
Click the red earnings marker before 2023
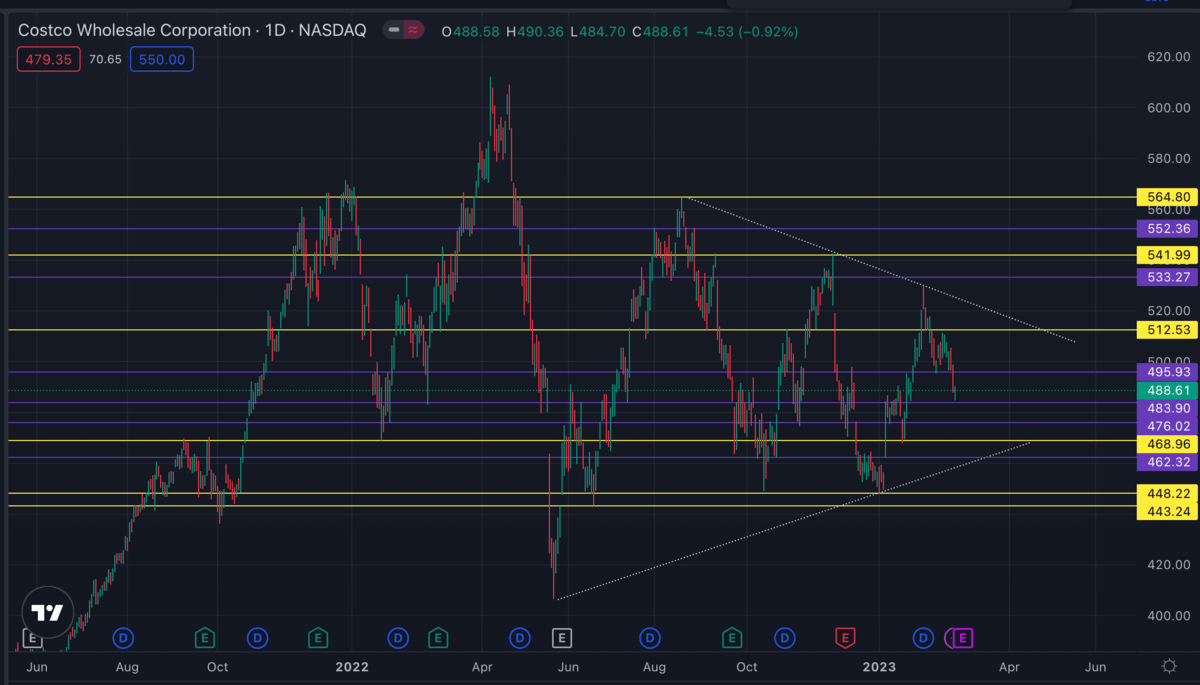click(x=846, y=637)
